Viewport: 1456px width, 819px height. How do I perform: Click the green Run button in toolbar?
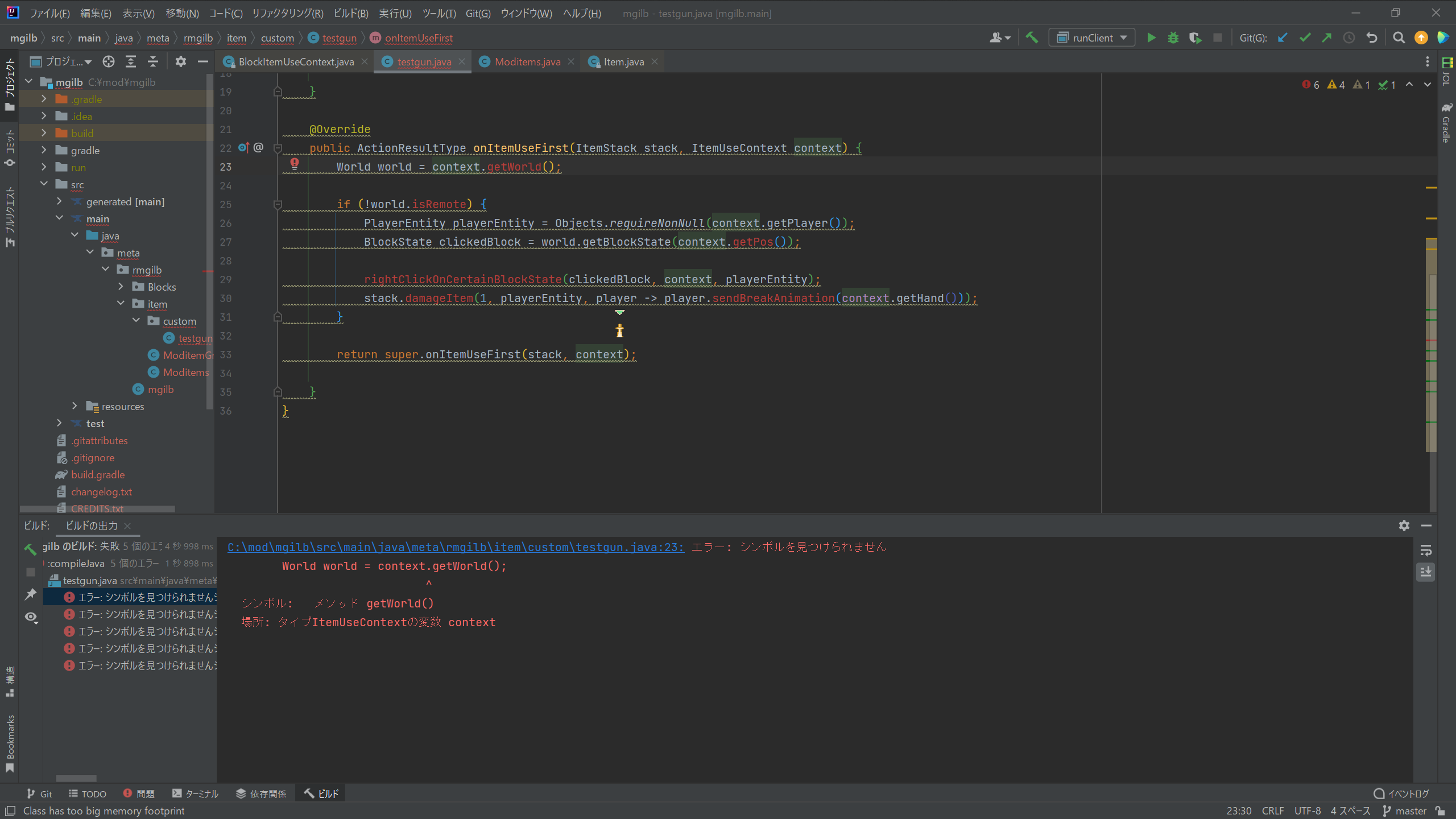point(1151,38)
